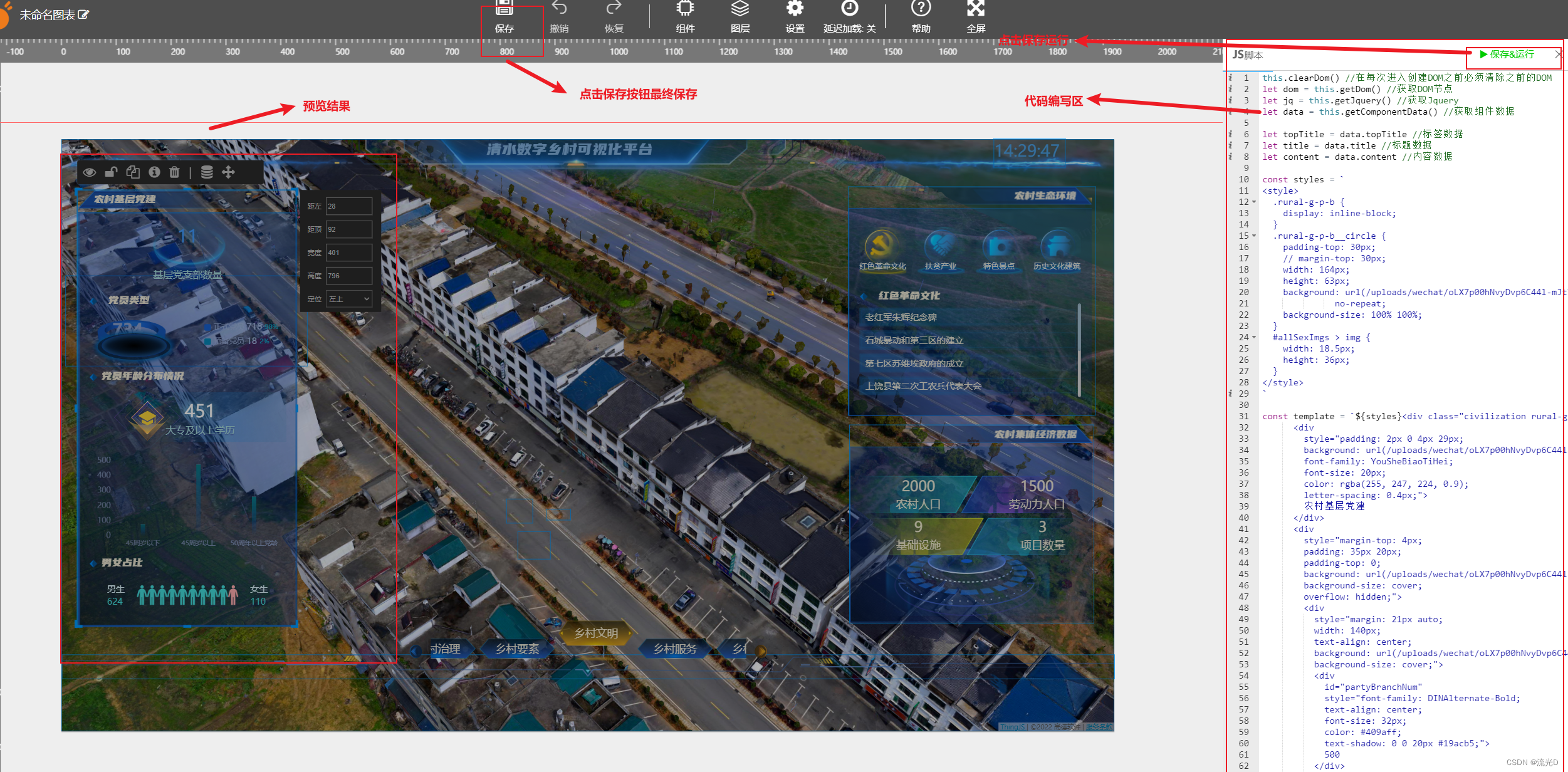Toggle the component lock icon

(x=111, y=172)
